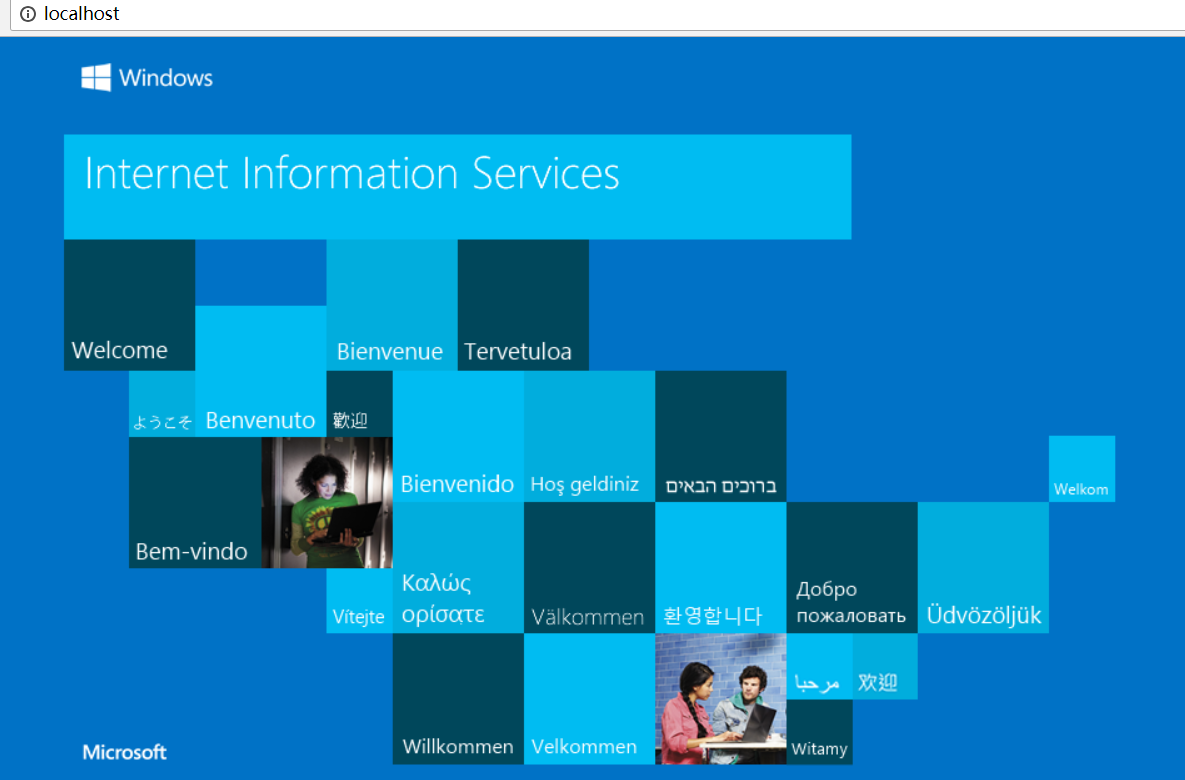
Task: Click the Internet Information Services banner
Action: tap(458, 187)
